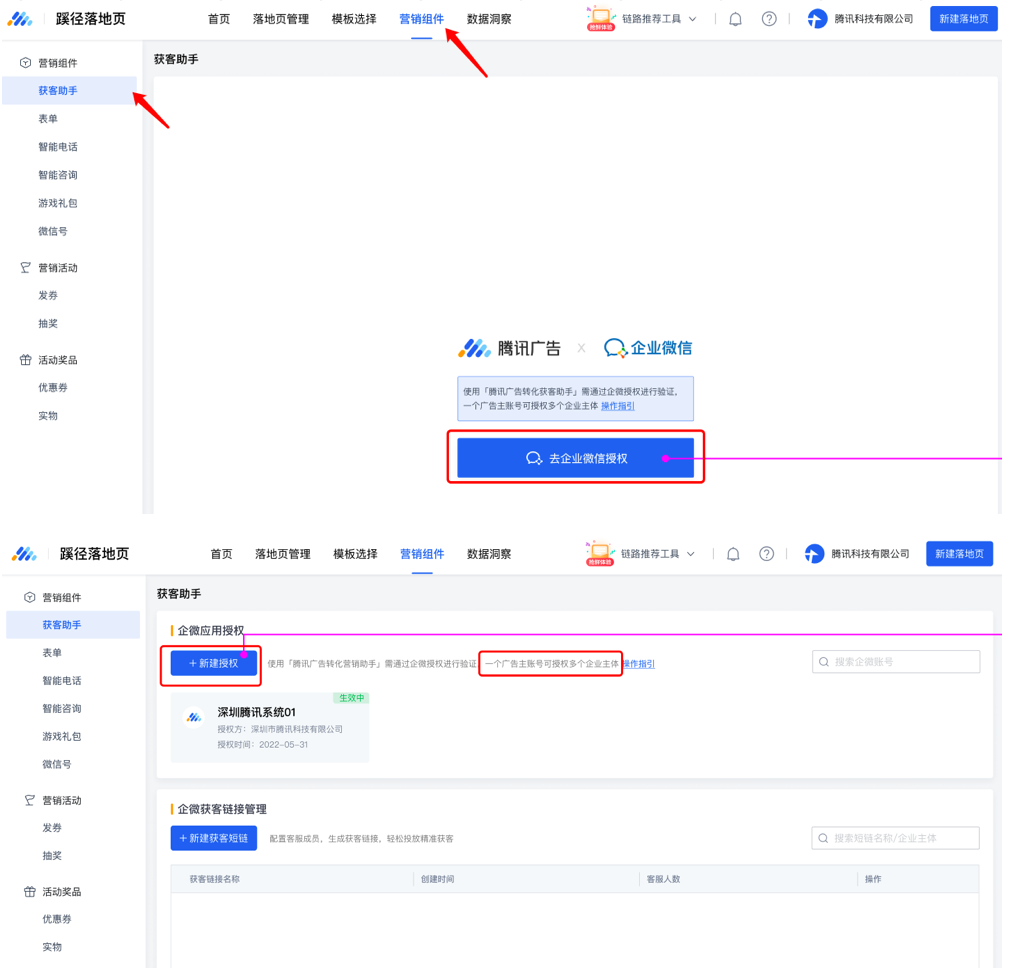1012x968 pixels.
Task: Bottom screenshot: open the 模板选择 tab
Action: pos(355,554)
